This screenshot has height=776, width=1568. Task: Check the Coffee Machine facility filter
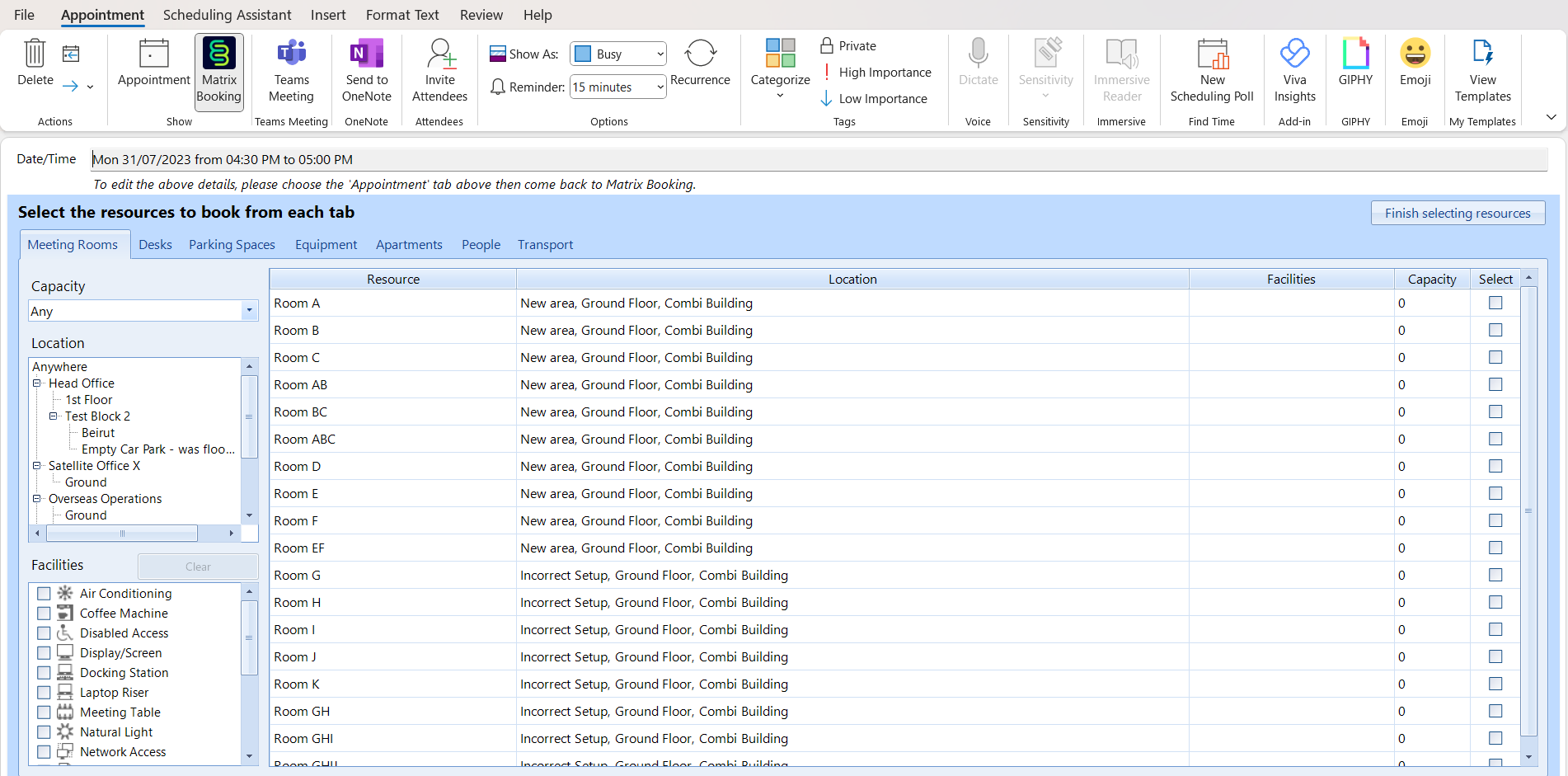click(45, 614)
